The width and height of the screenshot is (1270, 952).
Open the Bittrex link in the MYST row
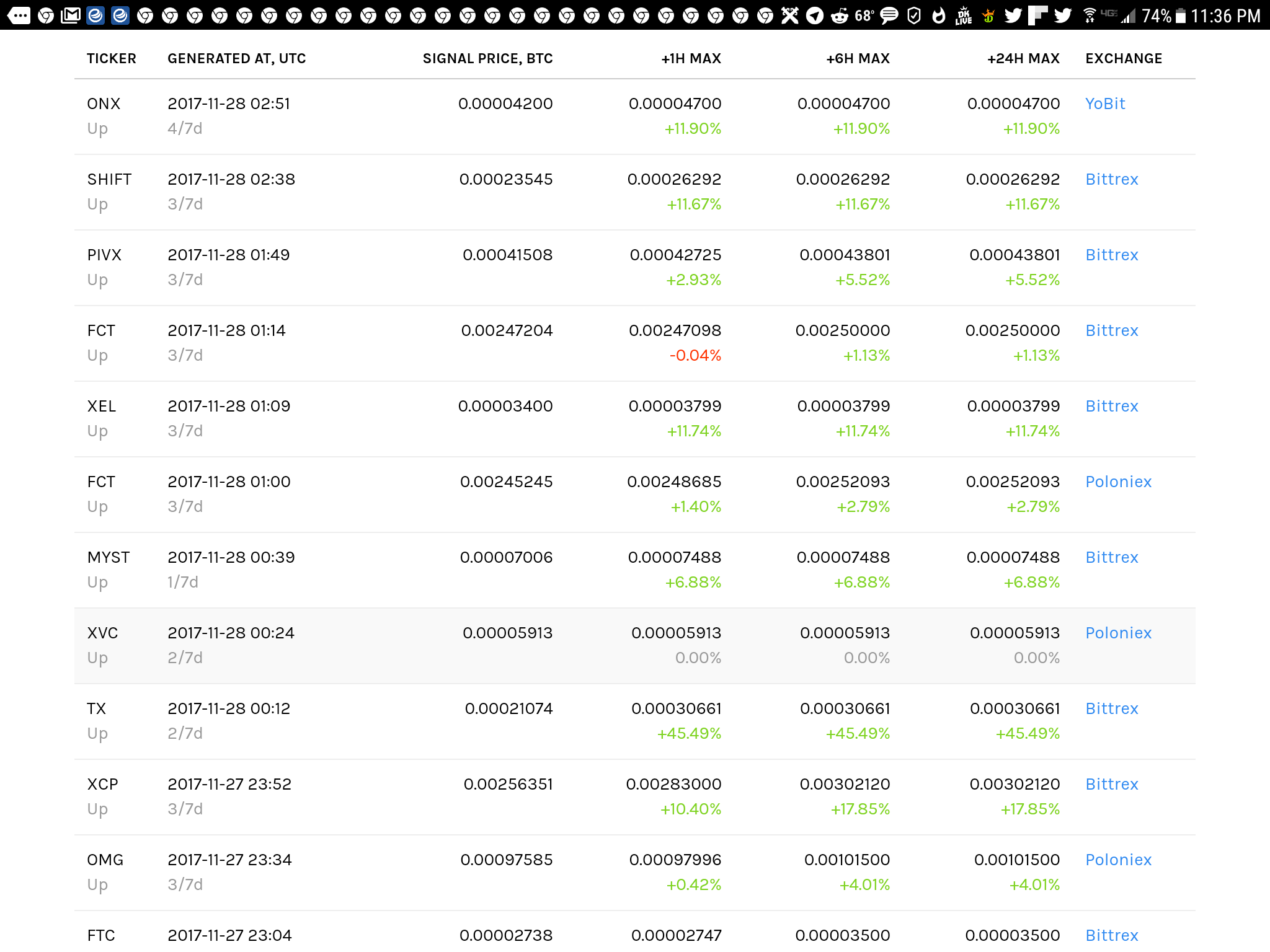[1112, 557]
